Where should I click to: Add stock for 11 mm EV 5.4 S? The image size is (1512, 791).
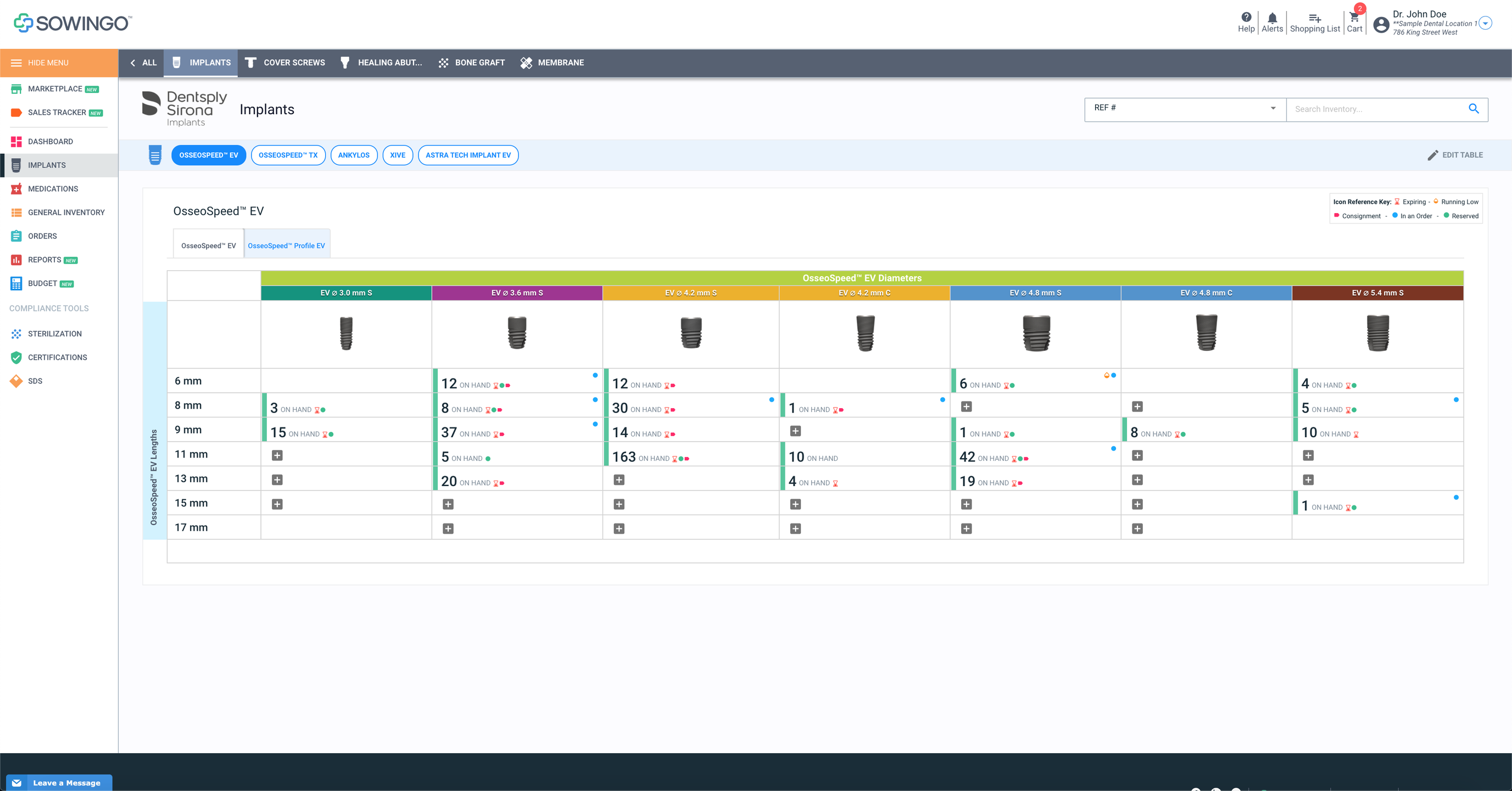click(x=1308, y=455)
